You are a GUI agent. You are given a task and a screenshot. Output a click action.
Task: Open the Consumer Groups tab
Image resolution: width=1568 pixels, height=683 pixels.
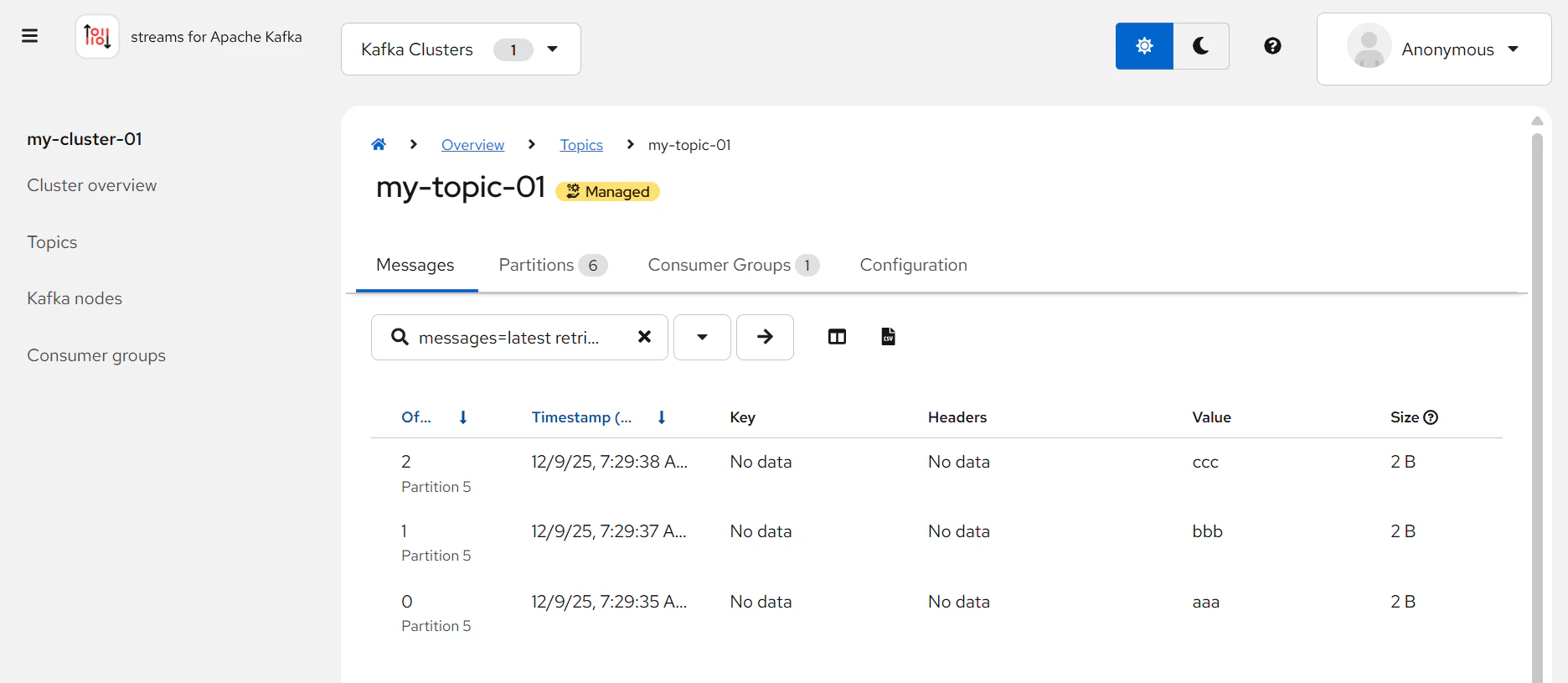click(x=733, y=266)
